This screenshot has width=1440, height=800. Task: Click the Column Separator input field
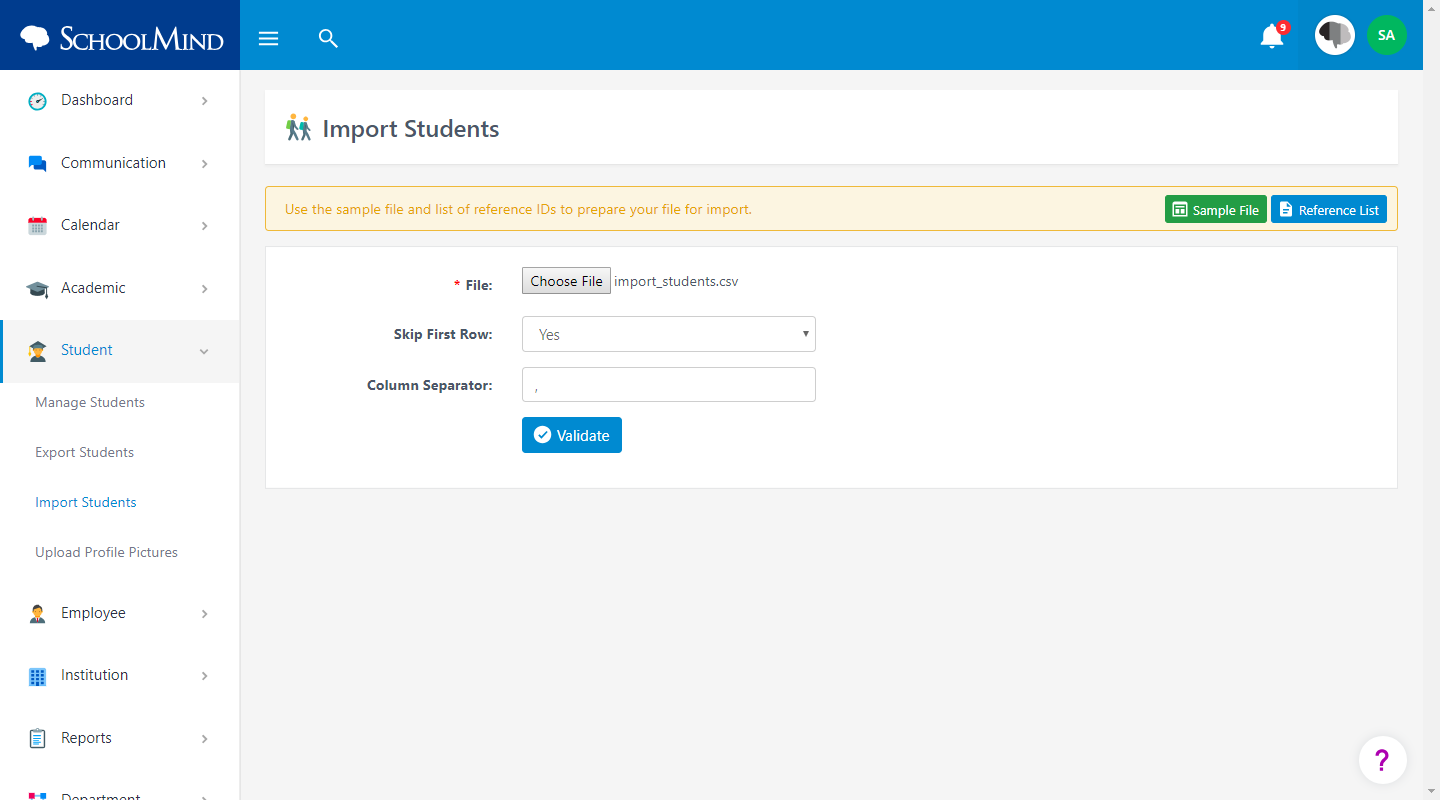(668, 384)
